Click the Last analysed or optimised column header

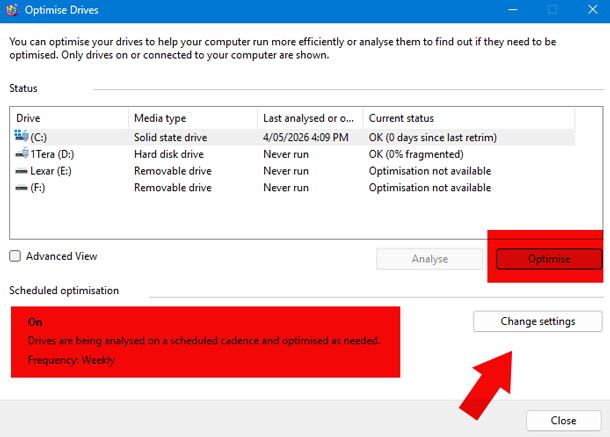pyautogui.click(x=309, y=118)
